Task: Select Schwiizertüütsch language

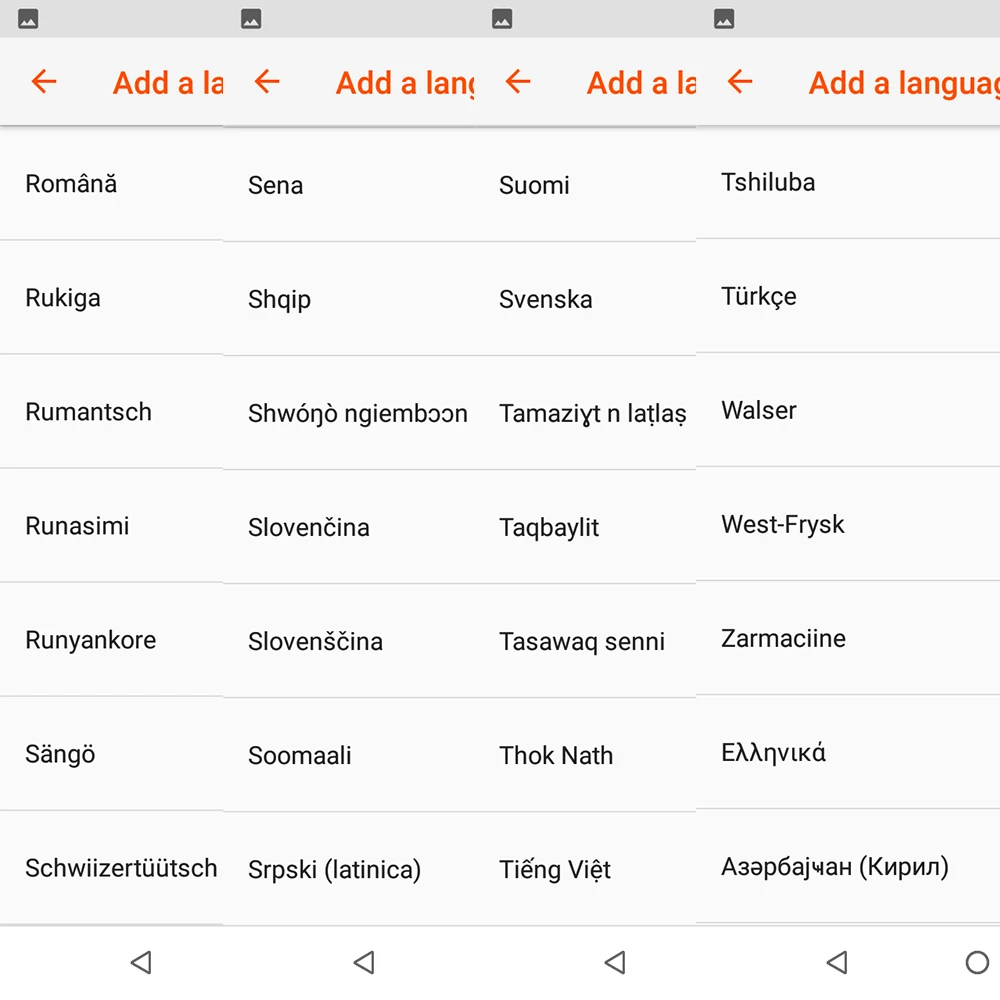Action: coord(112,867)
